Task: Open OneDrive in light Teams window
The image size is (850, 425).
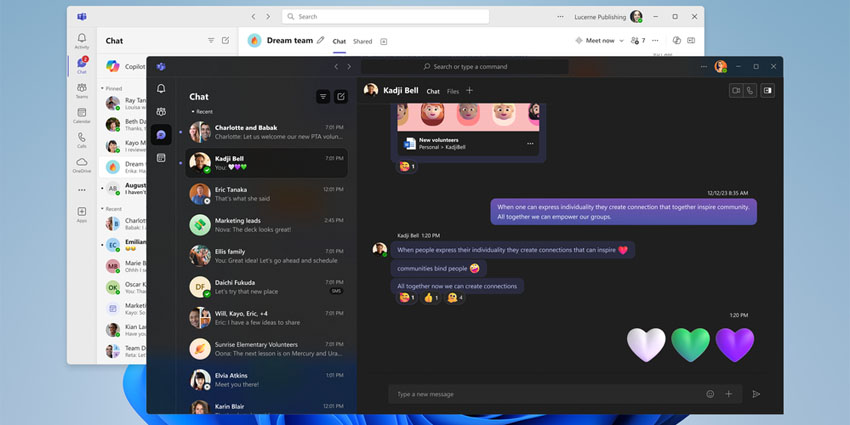Action: click(x=82, y=165)
